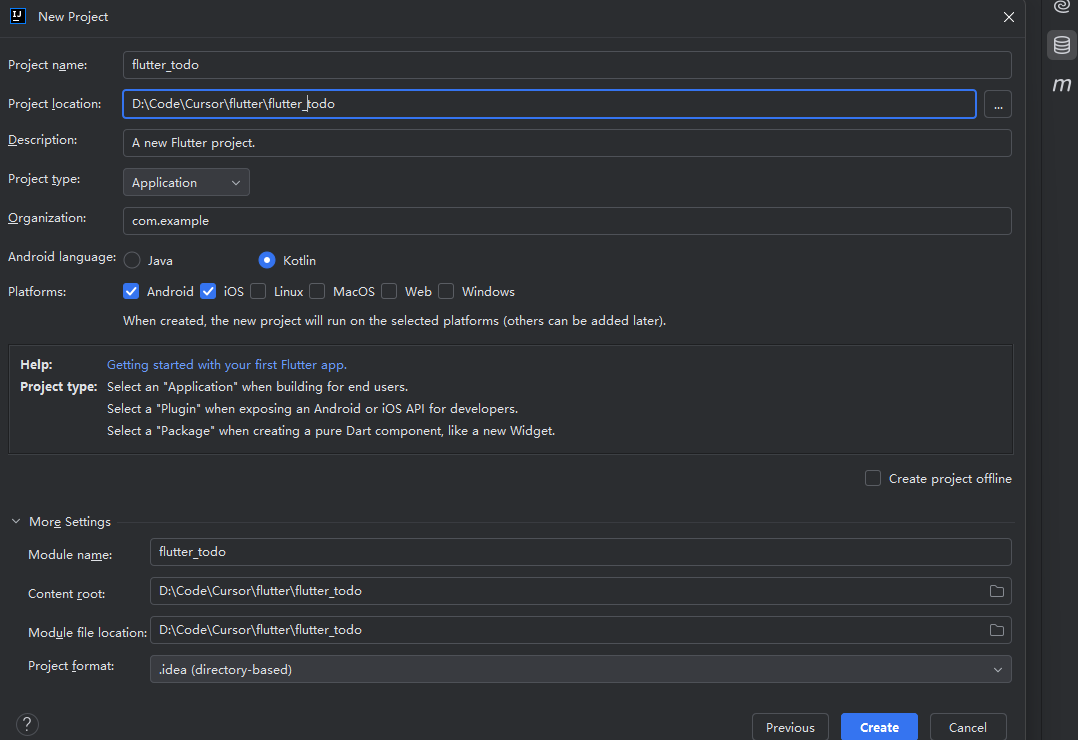Toggle the Android platform checkbox
Viewport: 1078px width, 740px height.
click(131, 292)
